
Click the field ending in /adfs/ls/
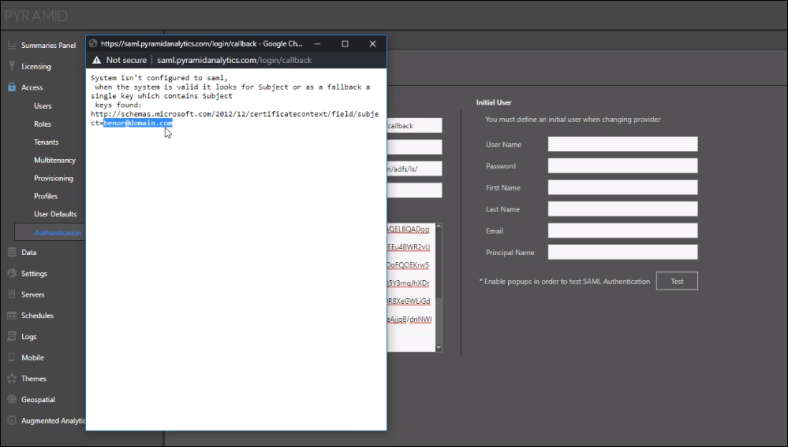tap(415, 169)
